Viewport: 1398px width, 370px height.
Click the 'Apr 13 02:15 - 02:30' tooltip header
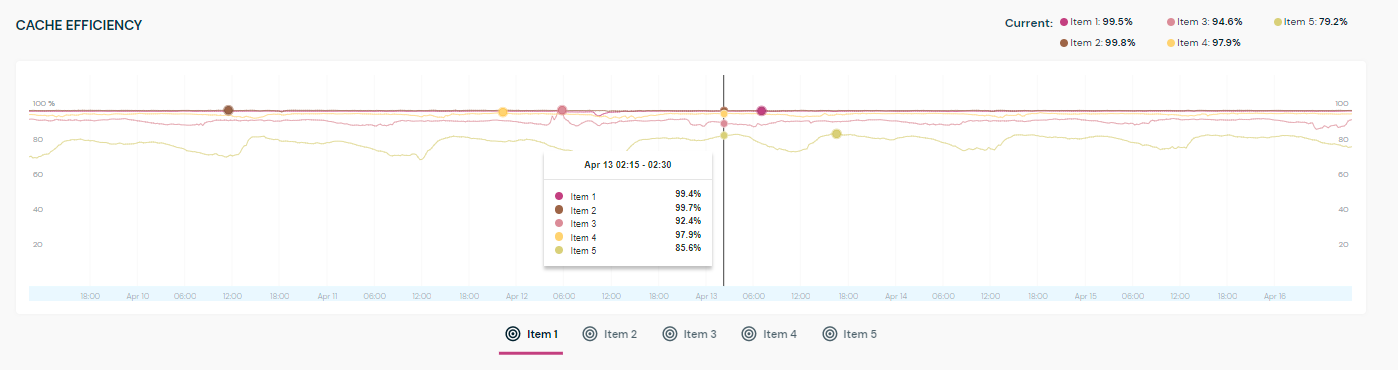click(627, 165)
